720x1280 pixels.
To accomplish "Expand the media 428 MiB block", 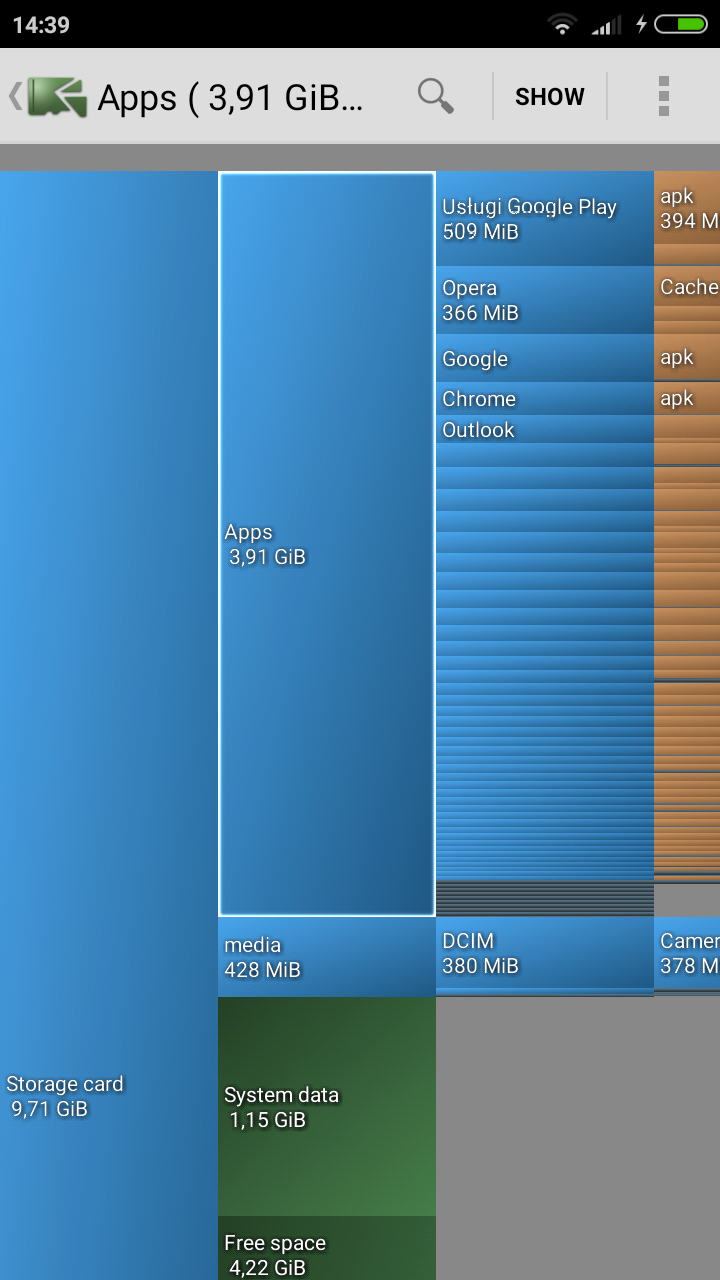I will click(x=326, y=957).
